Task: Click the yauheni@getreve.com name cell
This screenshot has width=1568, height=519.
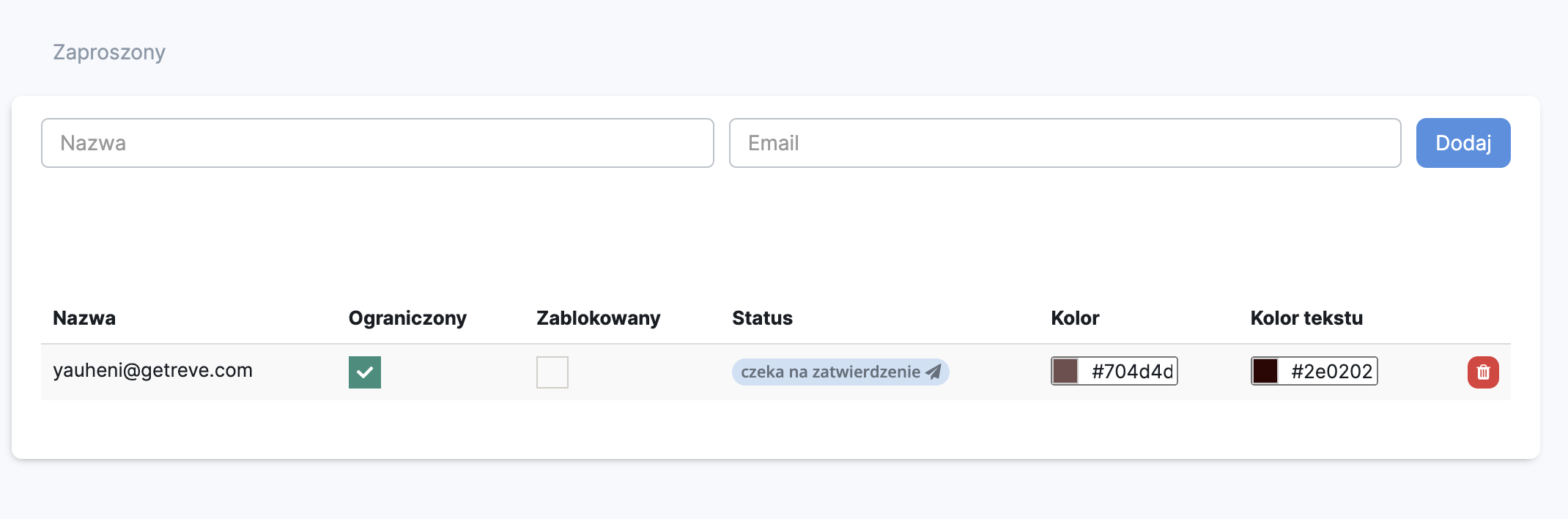Action: tap(152, 371)
